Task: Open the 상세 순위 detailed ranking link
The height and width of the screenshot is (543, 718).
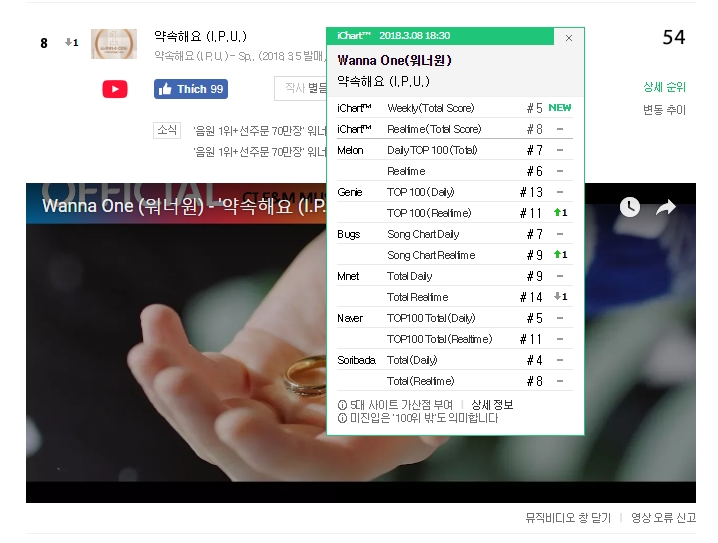Action: coord(664,87)
